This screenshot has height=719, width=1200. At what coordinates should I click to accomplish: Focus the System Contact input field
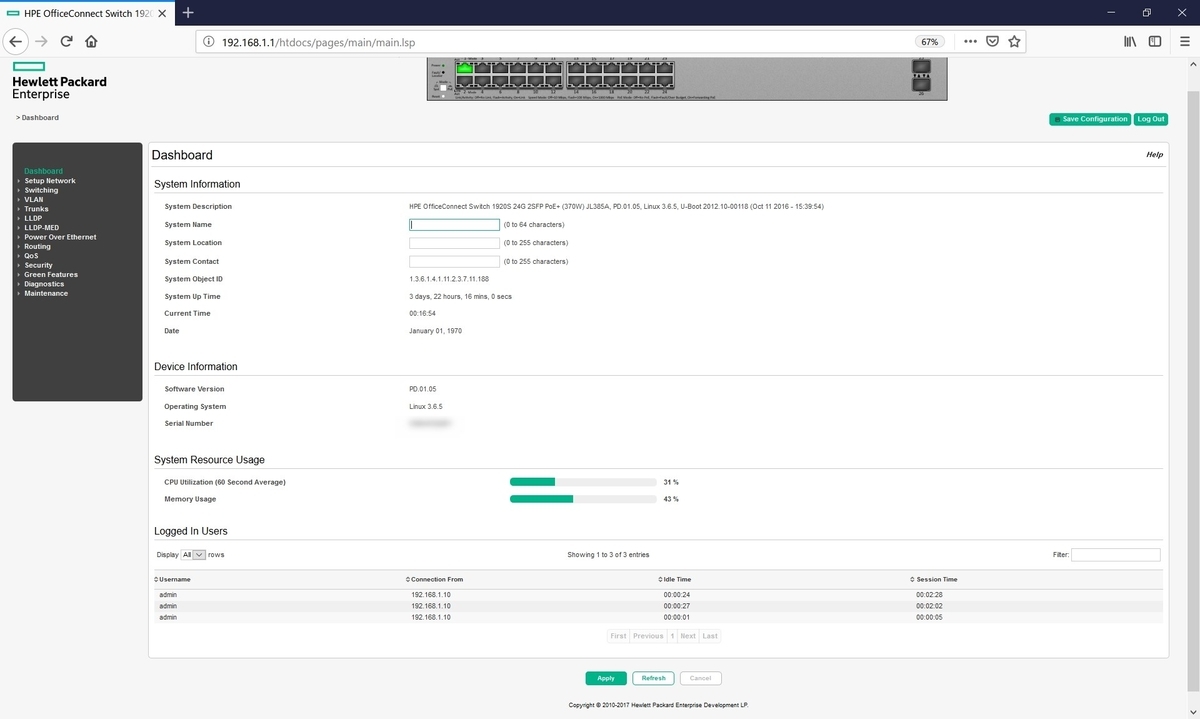click(x=454, y=261)
